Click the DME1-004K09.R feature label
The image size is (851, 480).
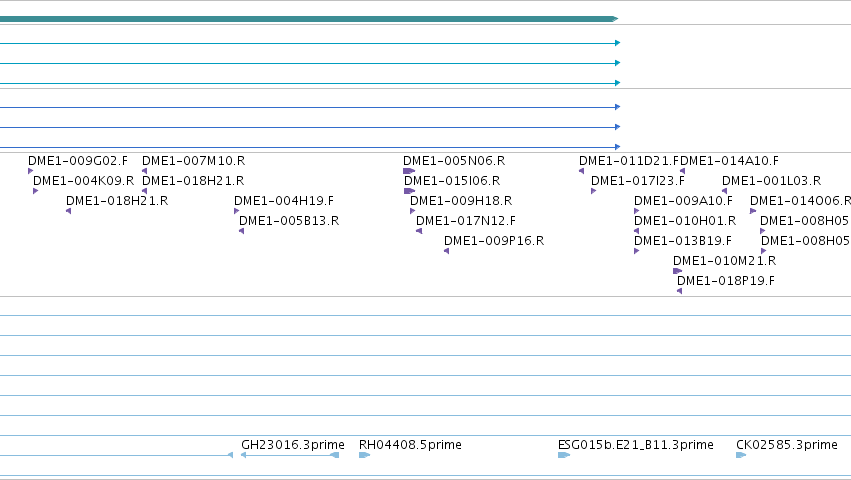coord(83,181)
